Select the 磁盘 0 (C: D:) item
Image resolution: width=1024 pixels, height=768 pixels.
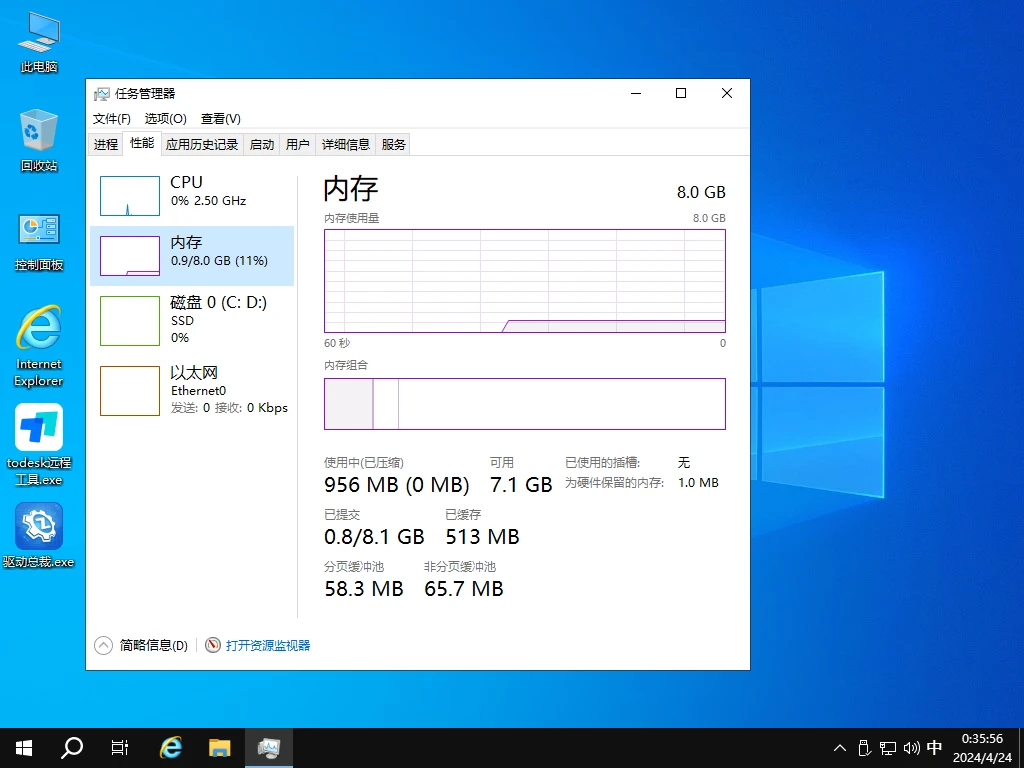click(192, 321)
